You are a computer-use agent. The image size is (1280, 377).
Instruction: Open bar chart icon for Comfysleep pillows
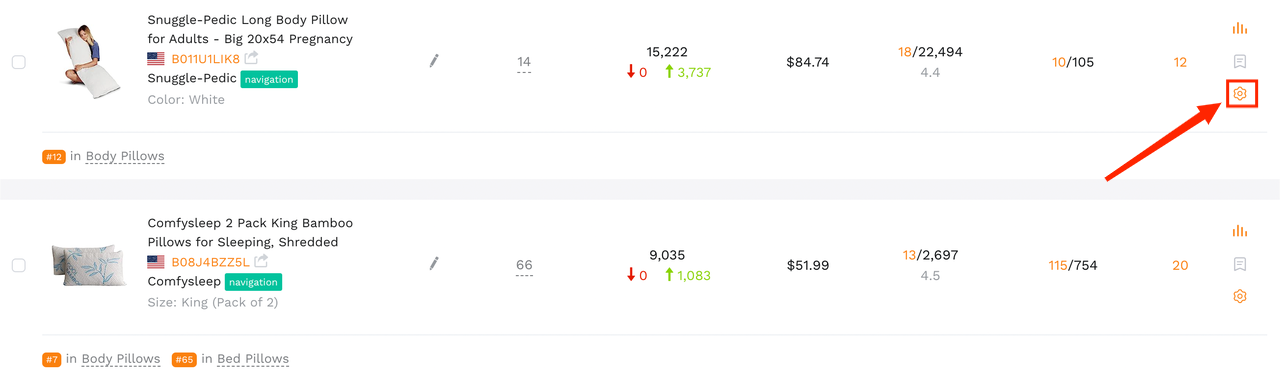point(1240,231)
